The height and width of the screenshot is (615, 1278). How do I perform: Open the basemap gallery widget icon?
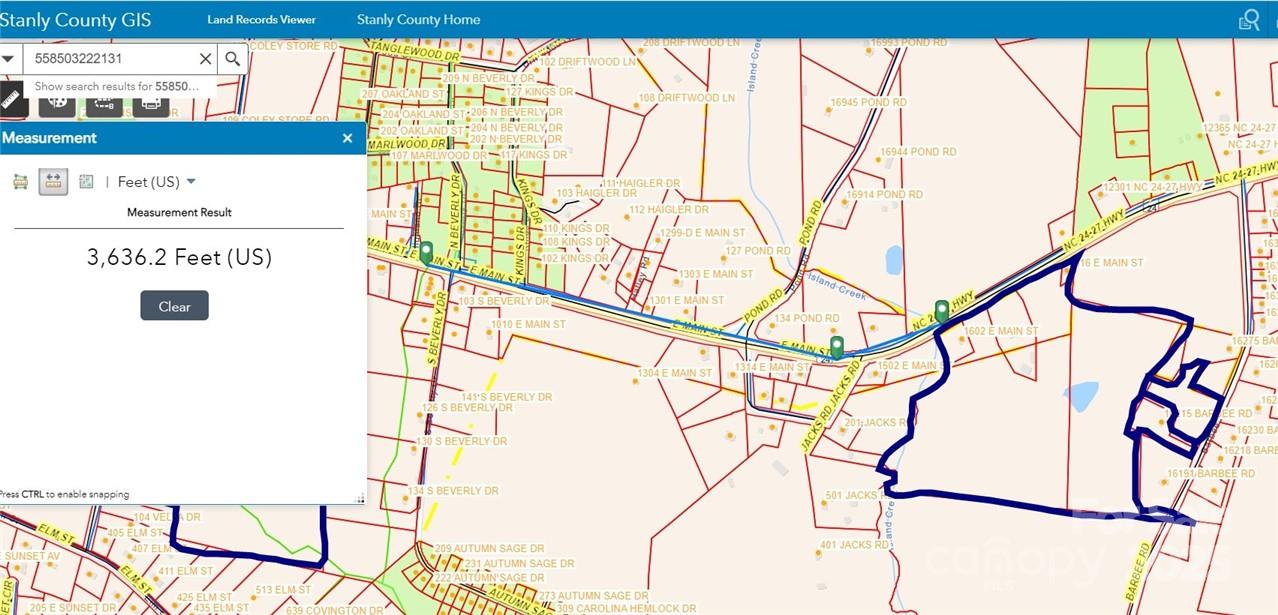[57, 103]
